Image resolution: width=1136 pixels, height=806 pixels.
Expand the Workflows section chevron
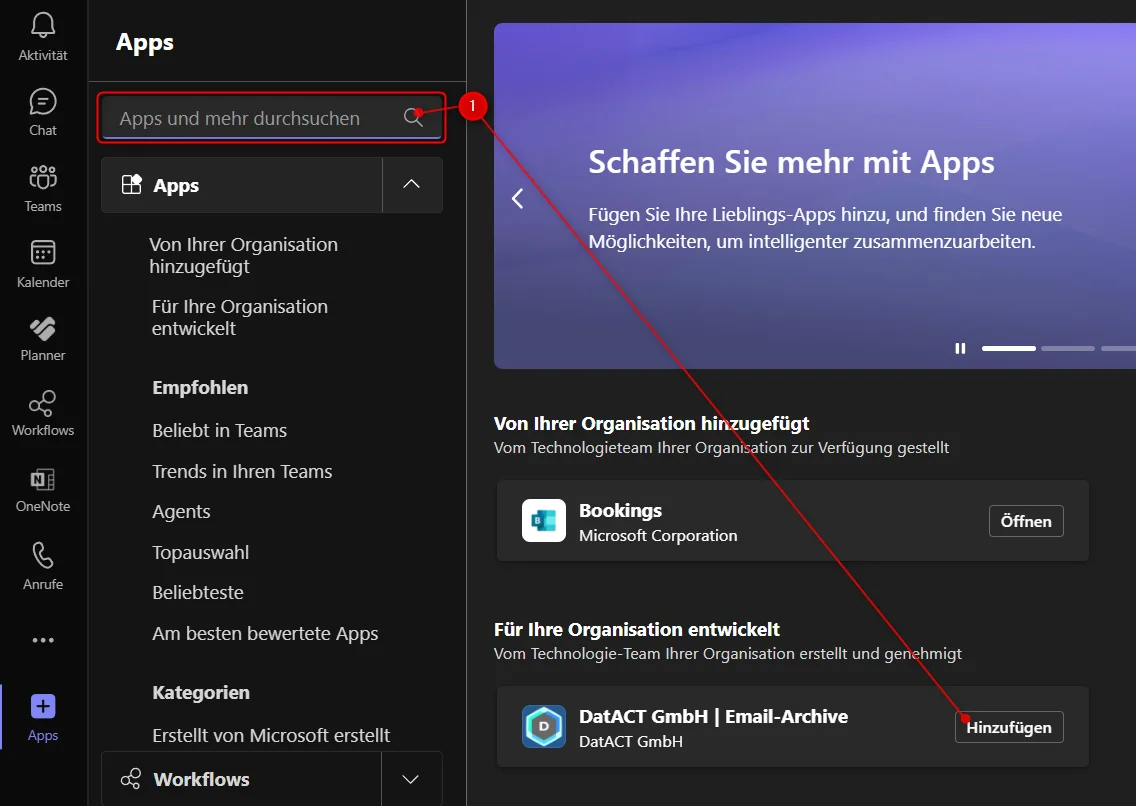(411, 779)
